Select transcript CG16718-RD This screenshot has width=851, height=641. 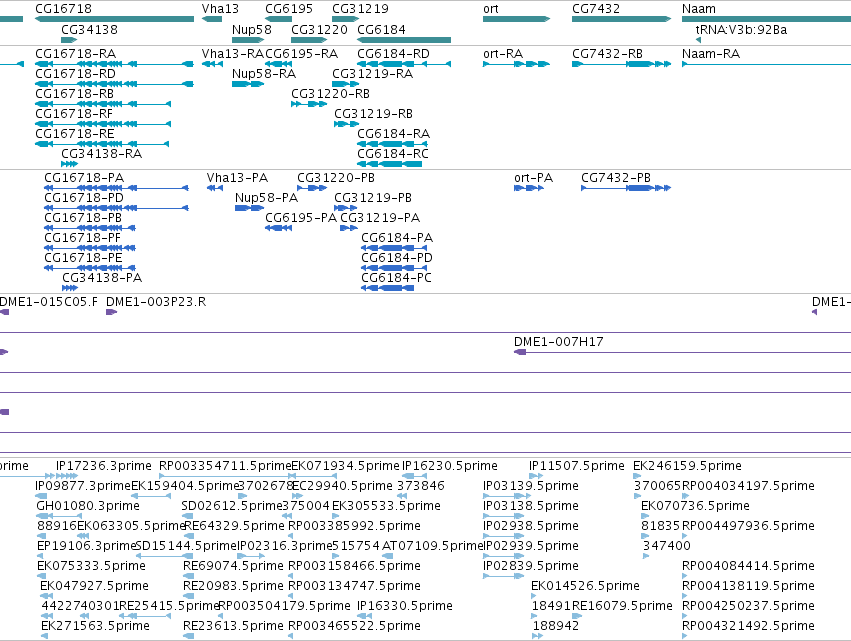pos(75,74)
